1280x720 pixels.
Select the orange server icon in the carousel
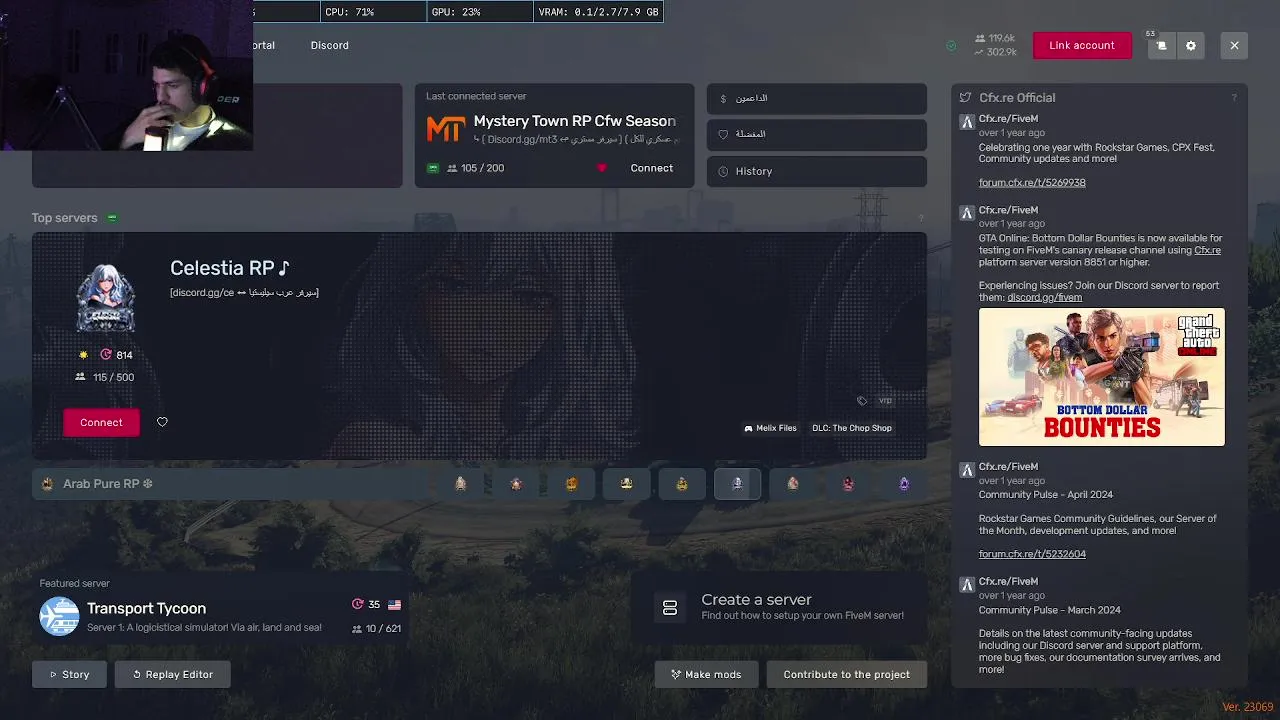click(x=571, y=484)
